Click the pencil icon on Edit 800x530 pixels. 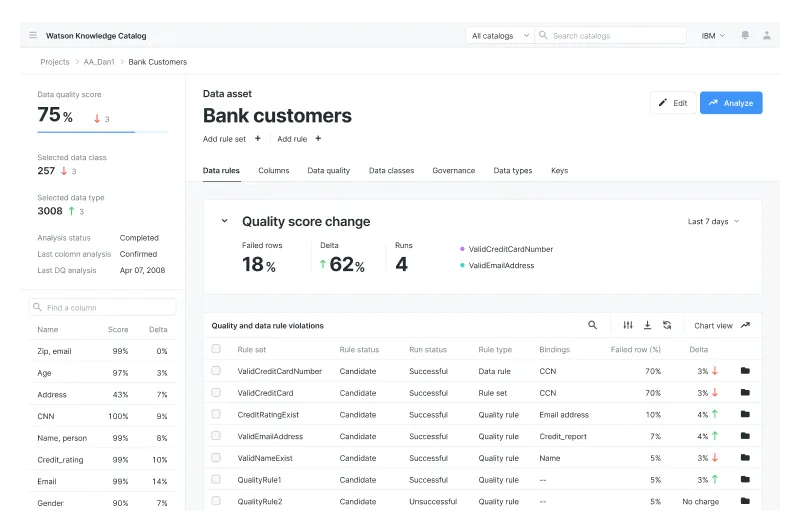(x=662, y=103)
